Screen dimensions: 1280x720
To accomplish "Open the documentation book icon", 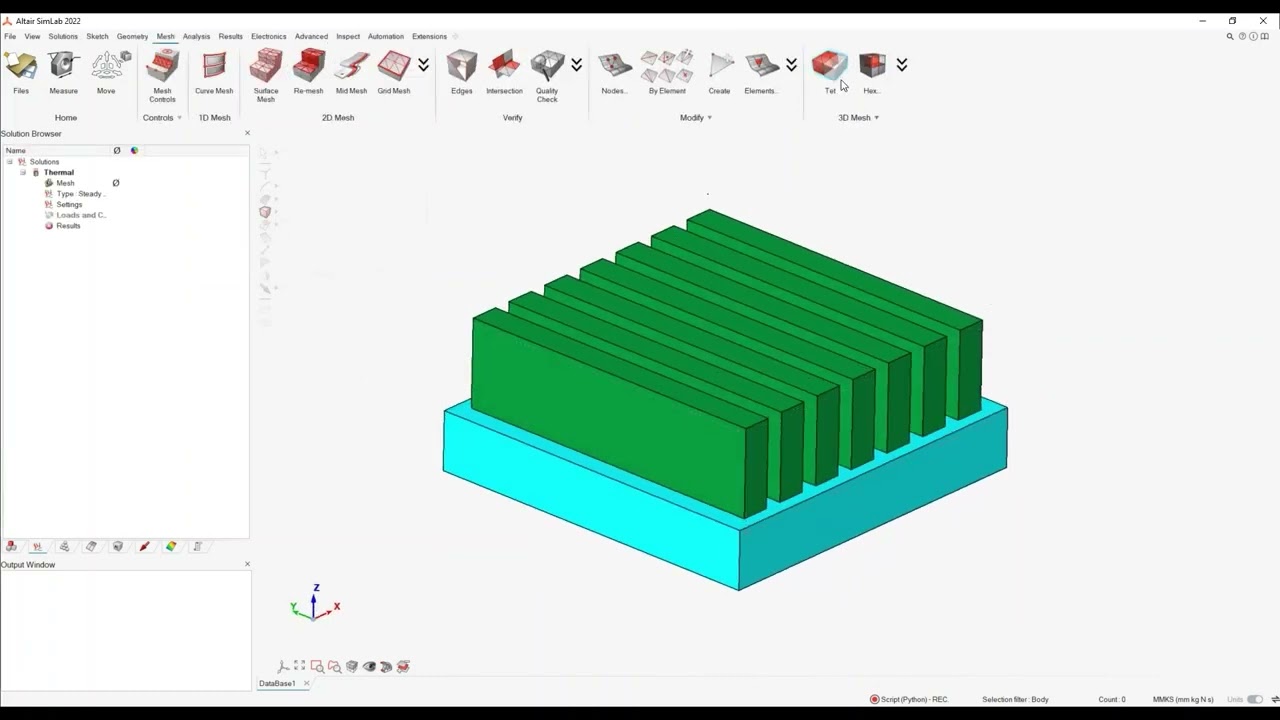I will pos(1265,37).
